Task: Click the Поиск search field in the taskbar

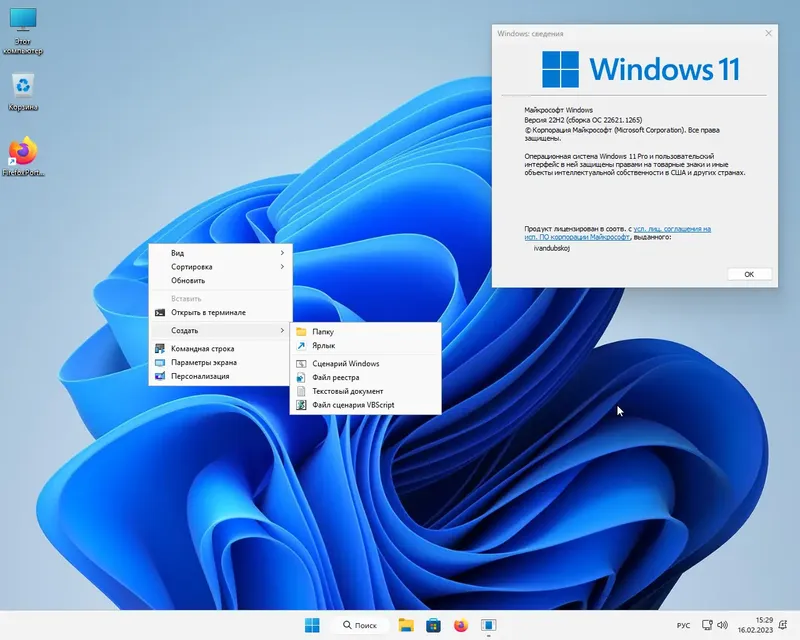Action: [x=362, y=625]
